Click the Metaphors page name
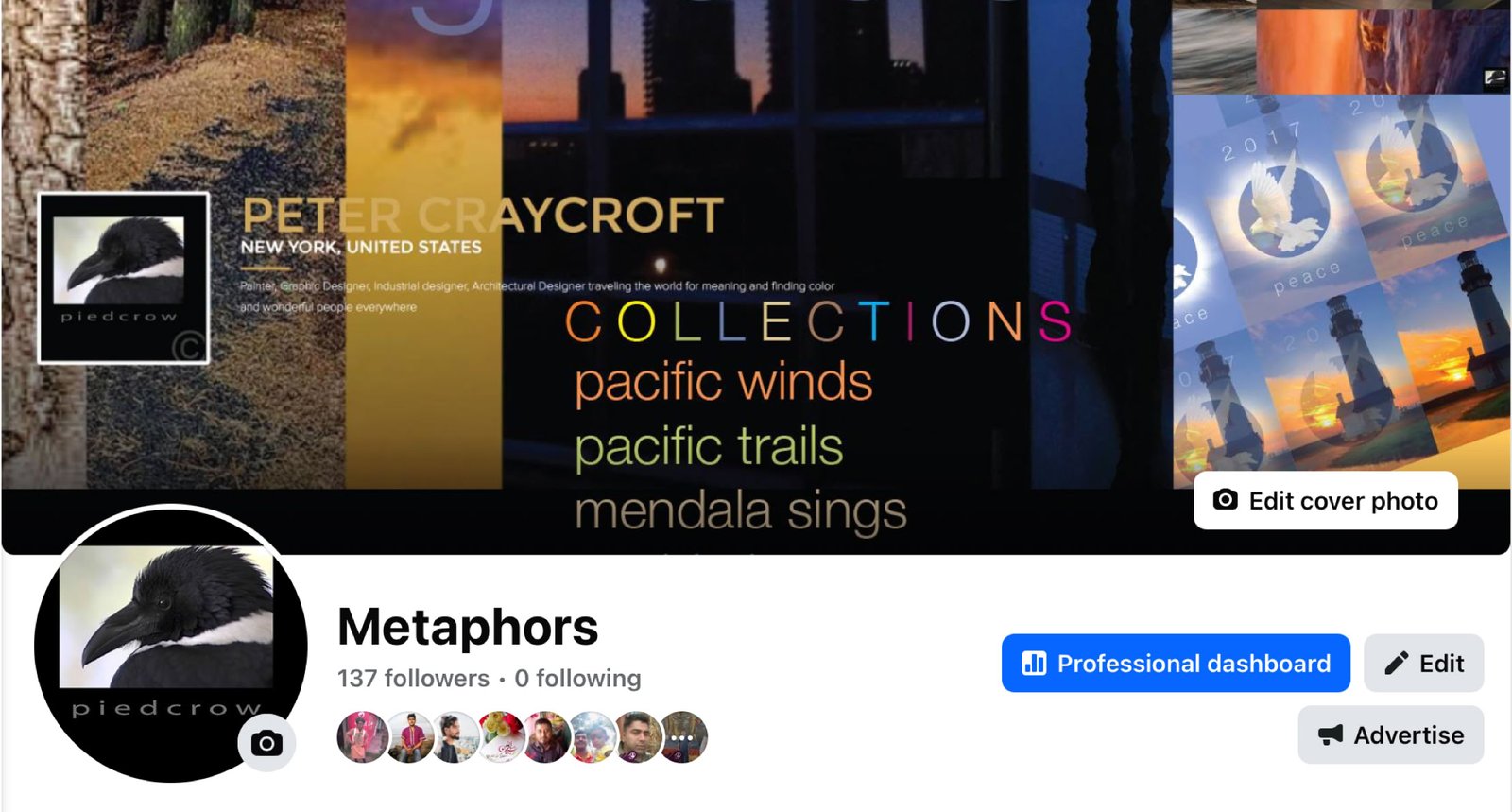Image resolution: width=1512 pixels, height=812 pixels. [x=468, y=627]
